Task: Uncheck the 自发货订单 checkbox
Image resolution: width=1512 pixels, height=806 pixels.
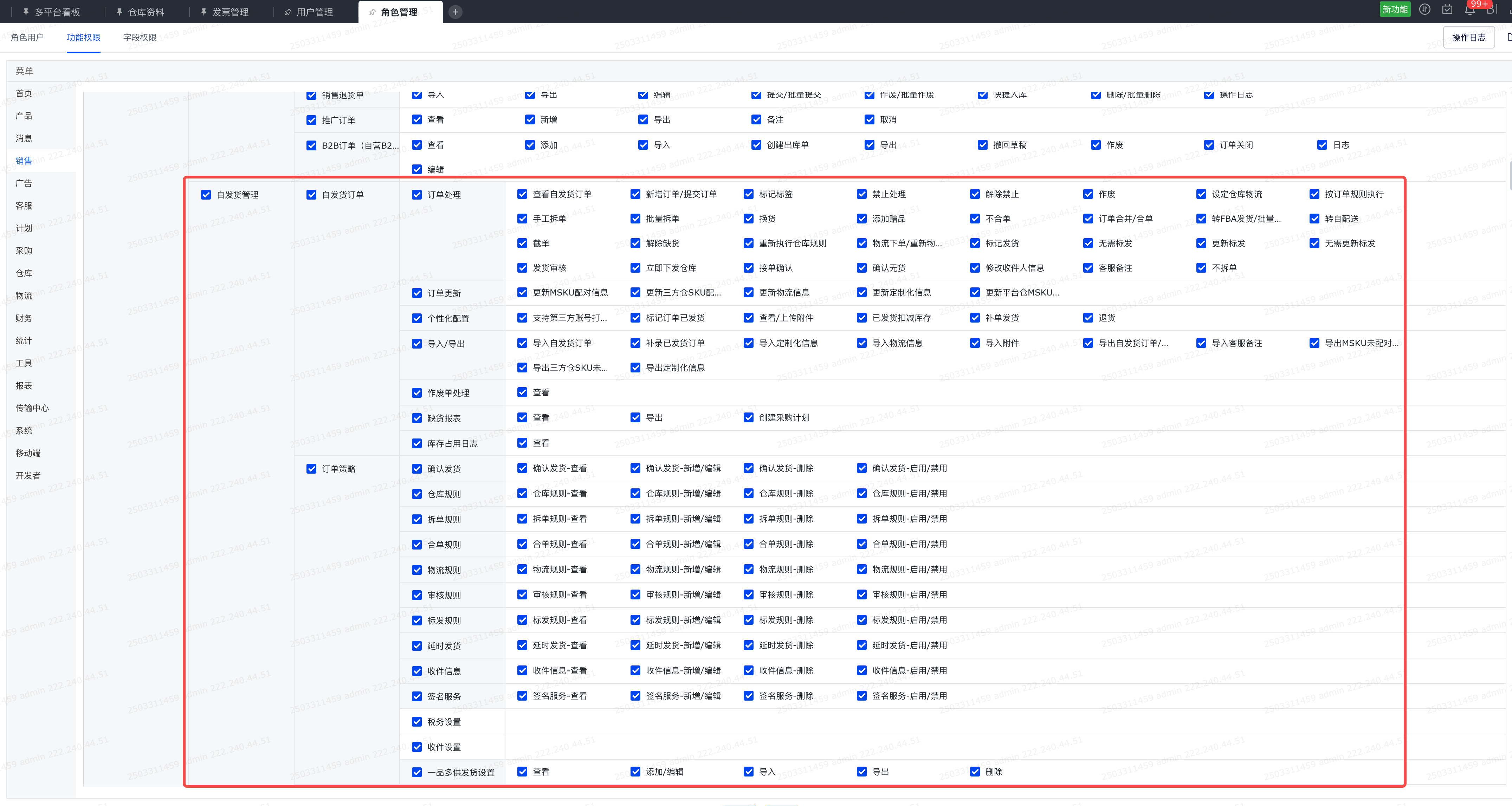Action: click(x=312, y=195)
